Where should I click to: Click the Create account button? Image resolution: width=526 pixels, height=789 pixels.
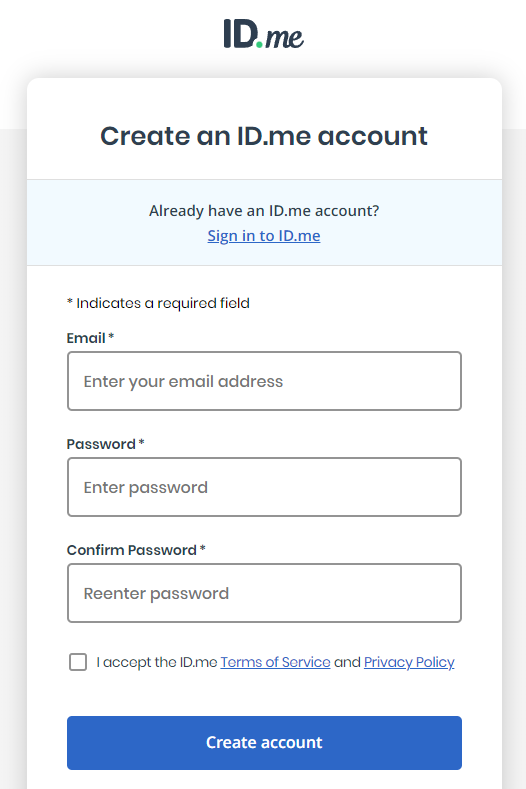tap(264, 743)
